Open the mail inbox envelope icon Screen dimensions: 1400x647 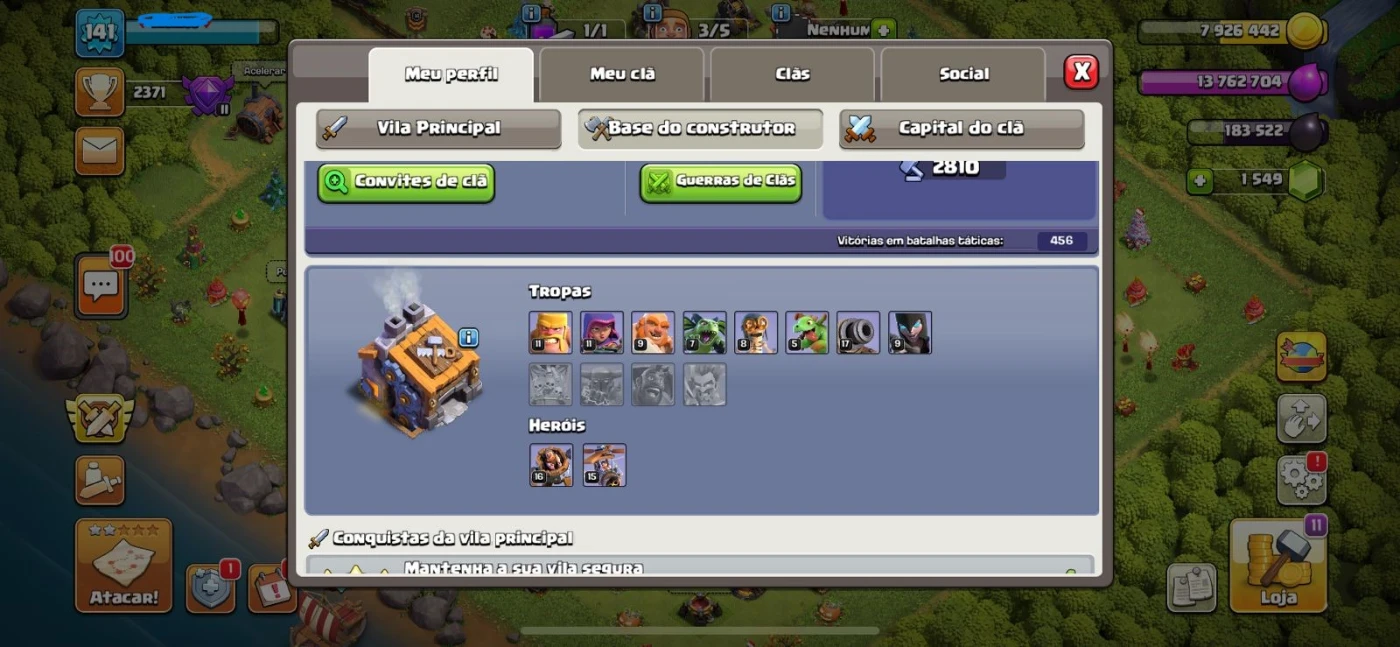(100, 151)
